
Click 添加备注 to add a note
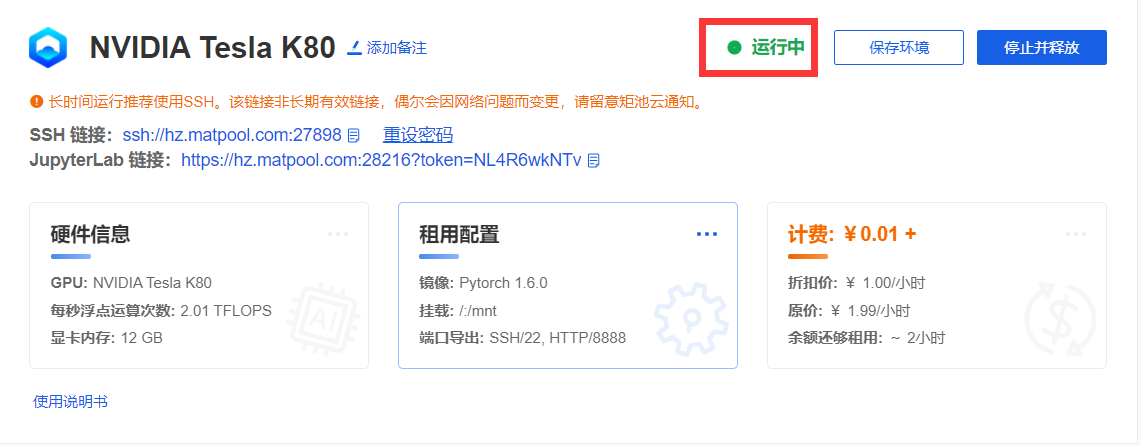(x=397, y=48)
